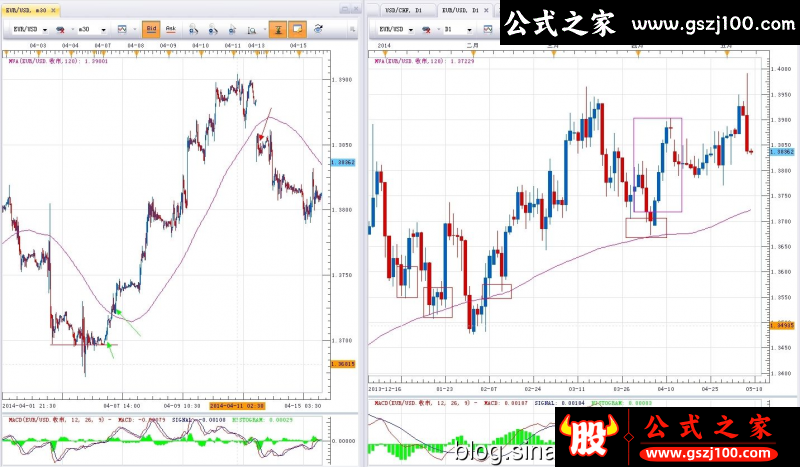800x467 pixels.
Task: Expand the arrow beside the zoom-to-area icon
Action: pyautogui.click(x=264, y=30)
